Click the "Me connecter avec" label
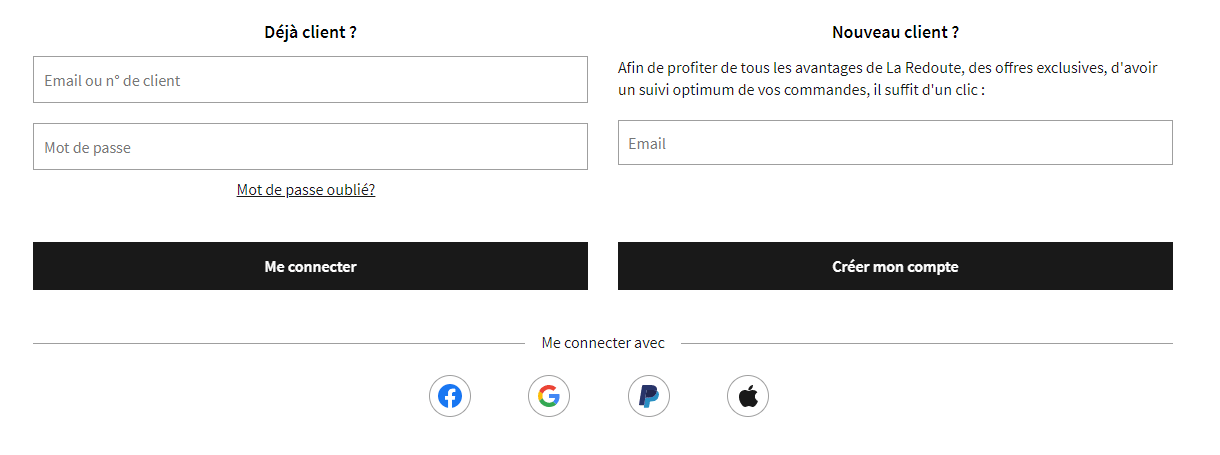This screenshot has width=1220, height=455. pos(603,343)
